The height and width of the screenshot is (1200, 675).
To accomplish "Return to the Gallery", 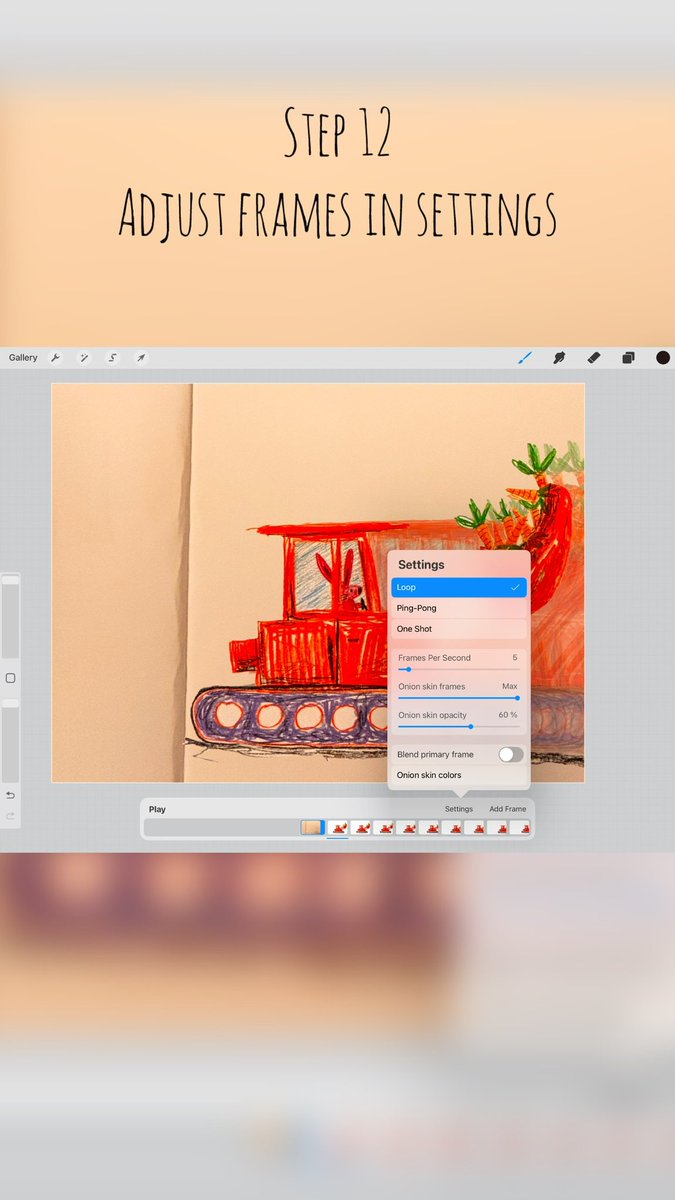I will pos(23,358).
